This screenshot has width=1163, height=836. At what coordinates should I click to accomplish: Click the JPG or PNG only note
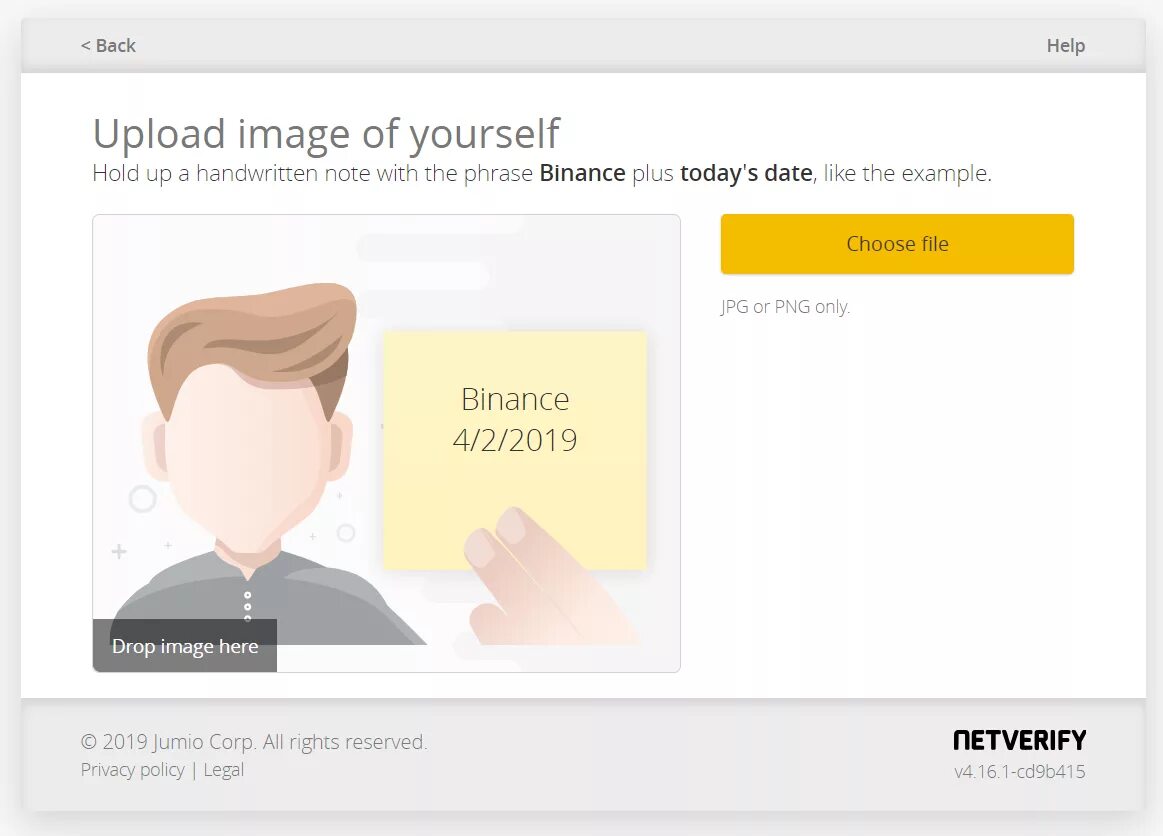[785, 306]
